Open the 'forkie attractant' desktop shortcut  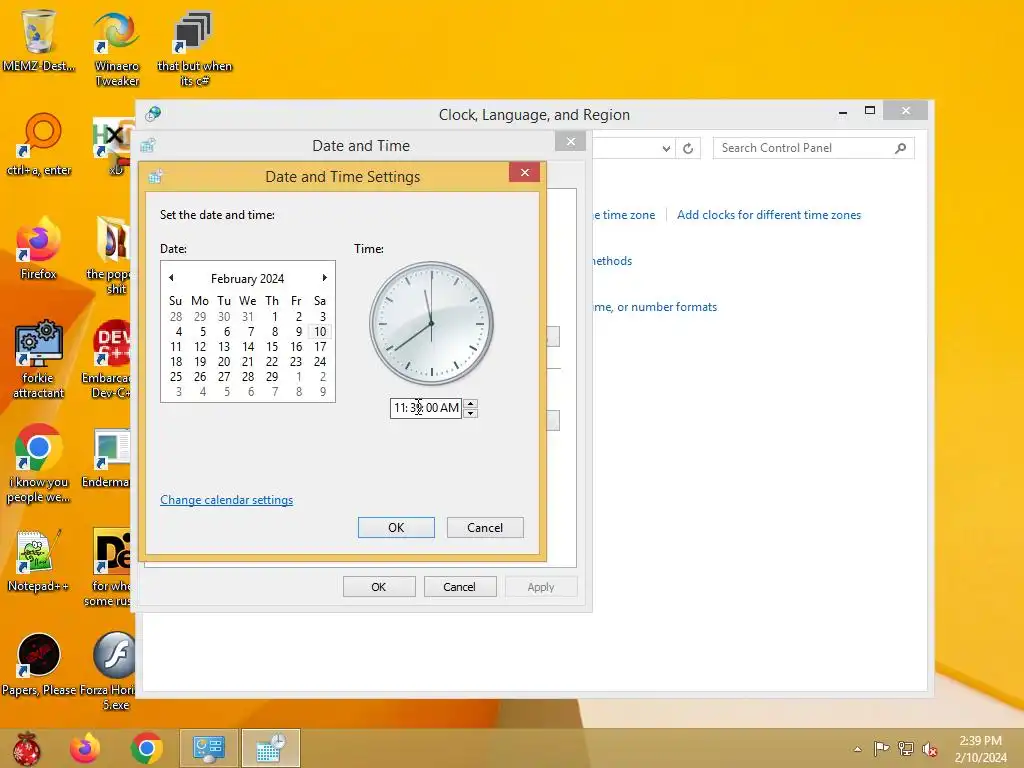coord(38,359)
